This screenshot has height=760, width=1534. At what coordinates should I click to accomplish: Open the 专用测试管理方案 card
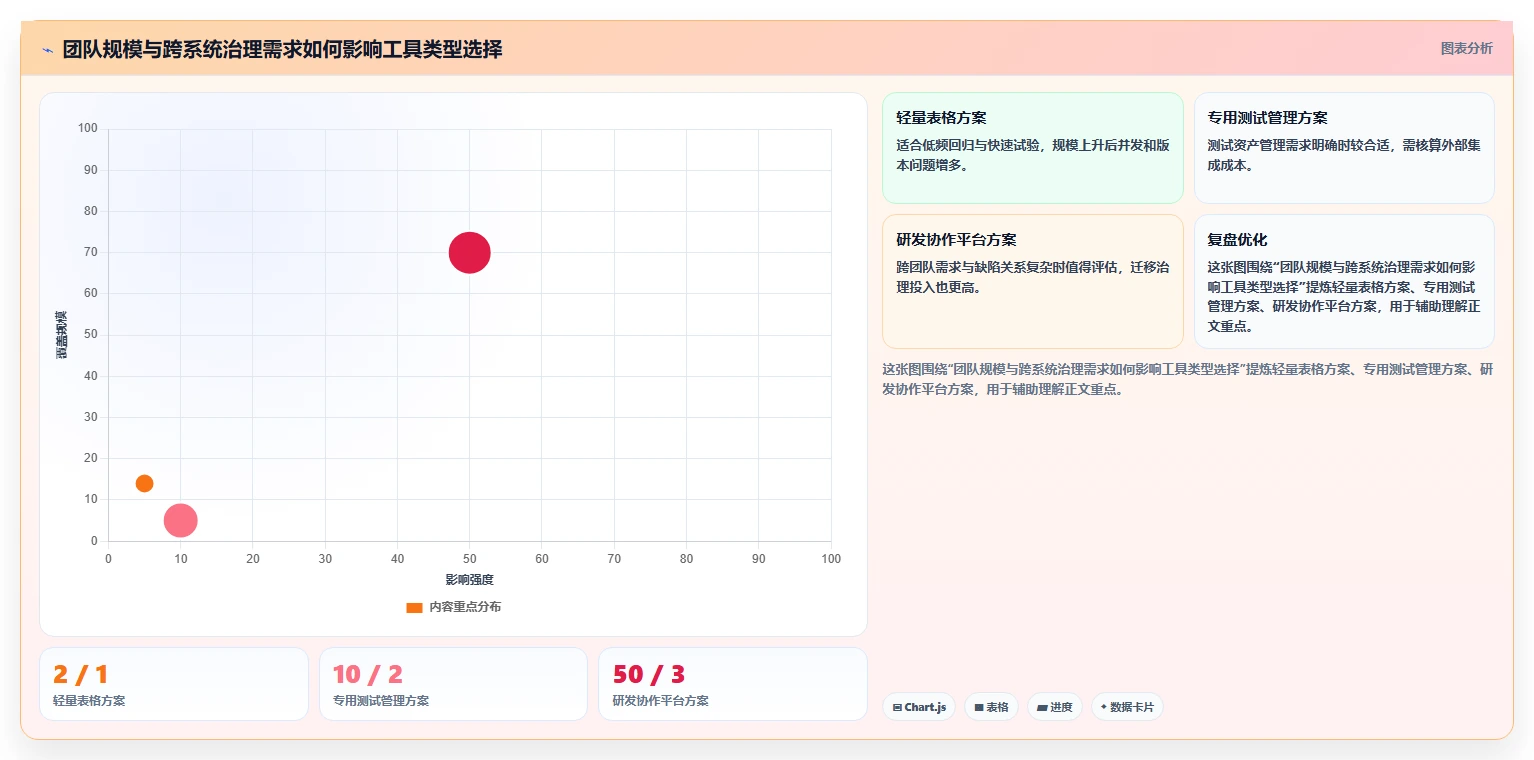click(1344, 148)
